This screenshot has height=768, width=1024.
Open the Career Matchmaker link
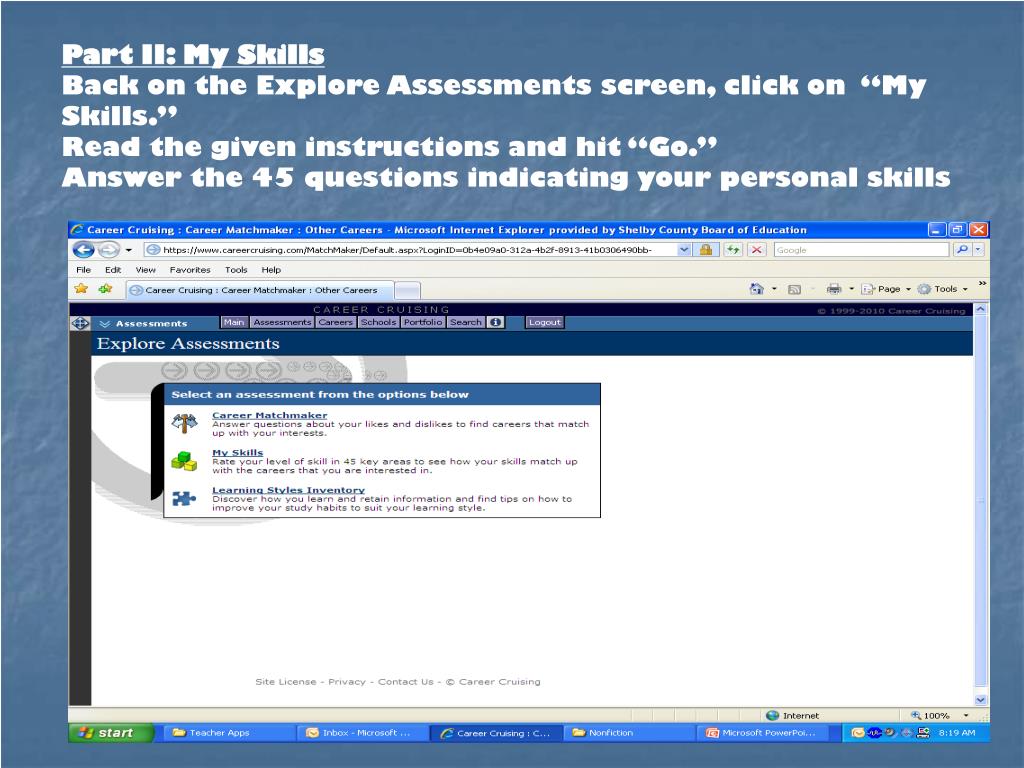[x=270, y=415]
